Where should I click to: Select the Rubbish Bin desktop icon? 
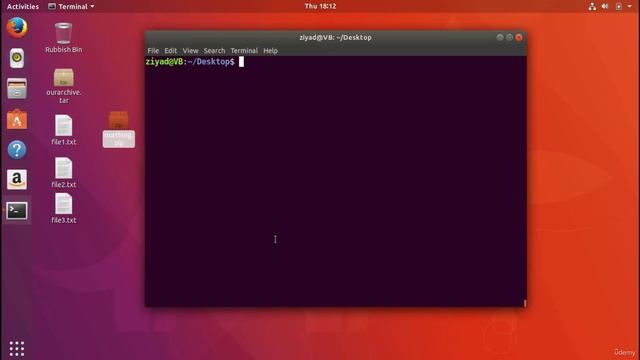coord(63,38)
